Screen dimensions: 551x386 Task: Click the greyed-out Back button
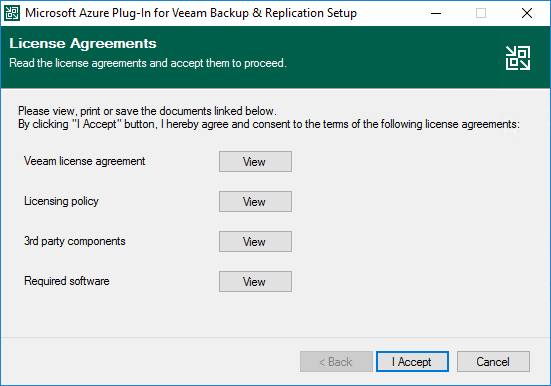336,362
